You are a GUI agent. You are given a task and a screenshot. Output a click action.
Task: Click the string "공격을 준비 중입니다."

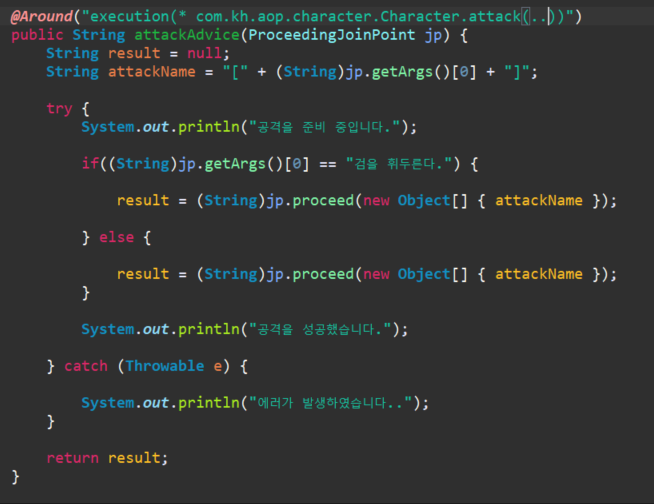[324, 127]
